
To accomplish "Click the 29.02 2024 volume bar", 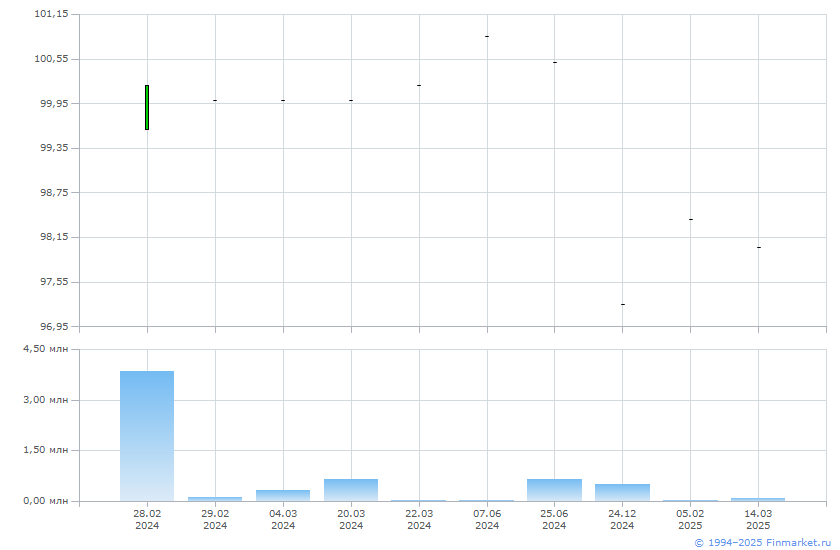I will coord(215,499).
